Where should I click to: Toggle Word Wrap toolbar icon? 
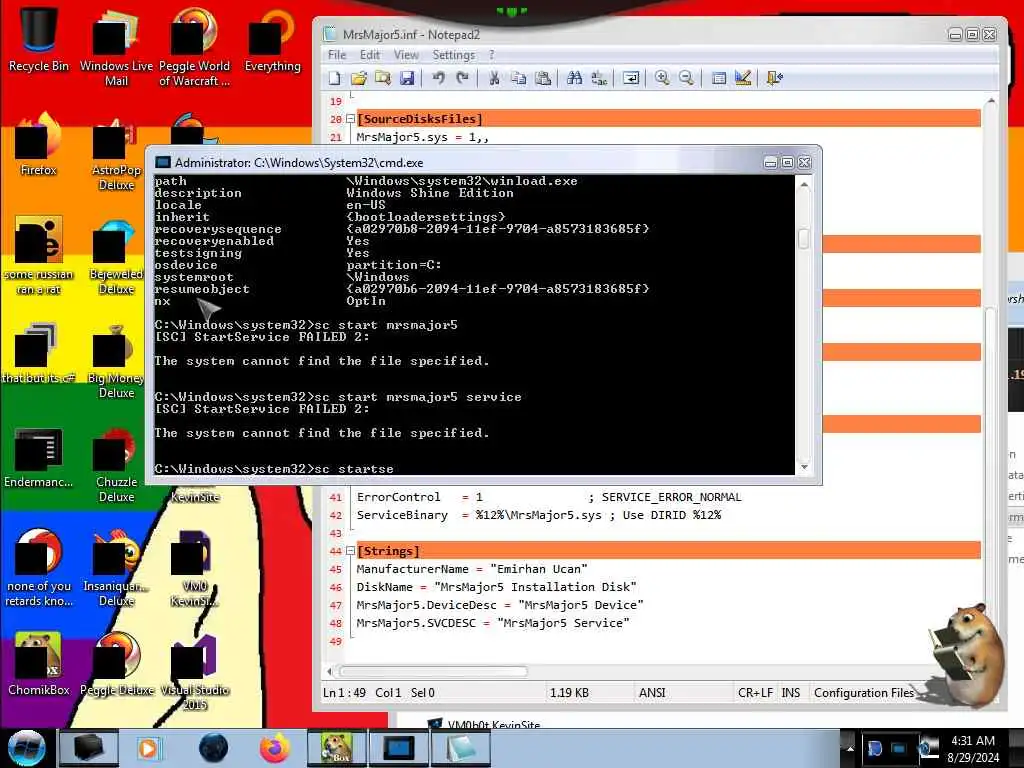[x=631, y=78]
